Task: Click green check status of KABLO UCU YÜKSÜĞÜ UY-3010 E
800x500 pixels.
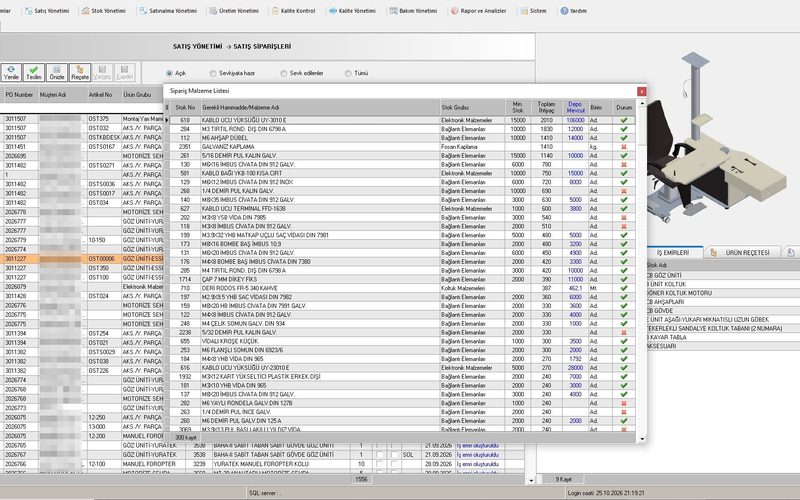Action: (623, 120)
